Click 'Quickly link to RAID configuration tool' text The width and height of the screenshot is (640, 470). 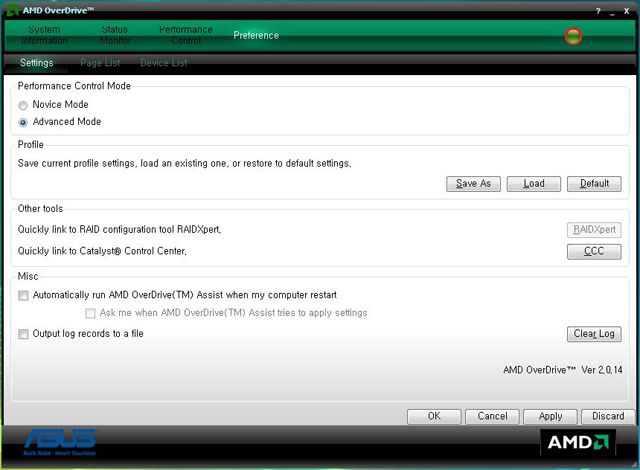tap(119, 230)
